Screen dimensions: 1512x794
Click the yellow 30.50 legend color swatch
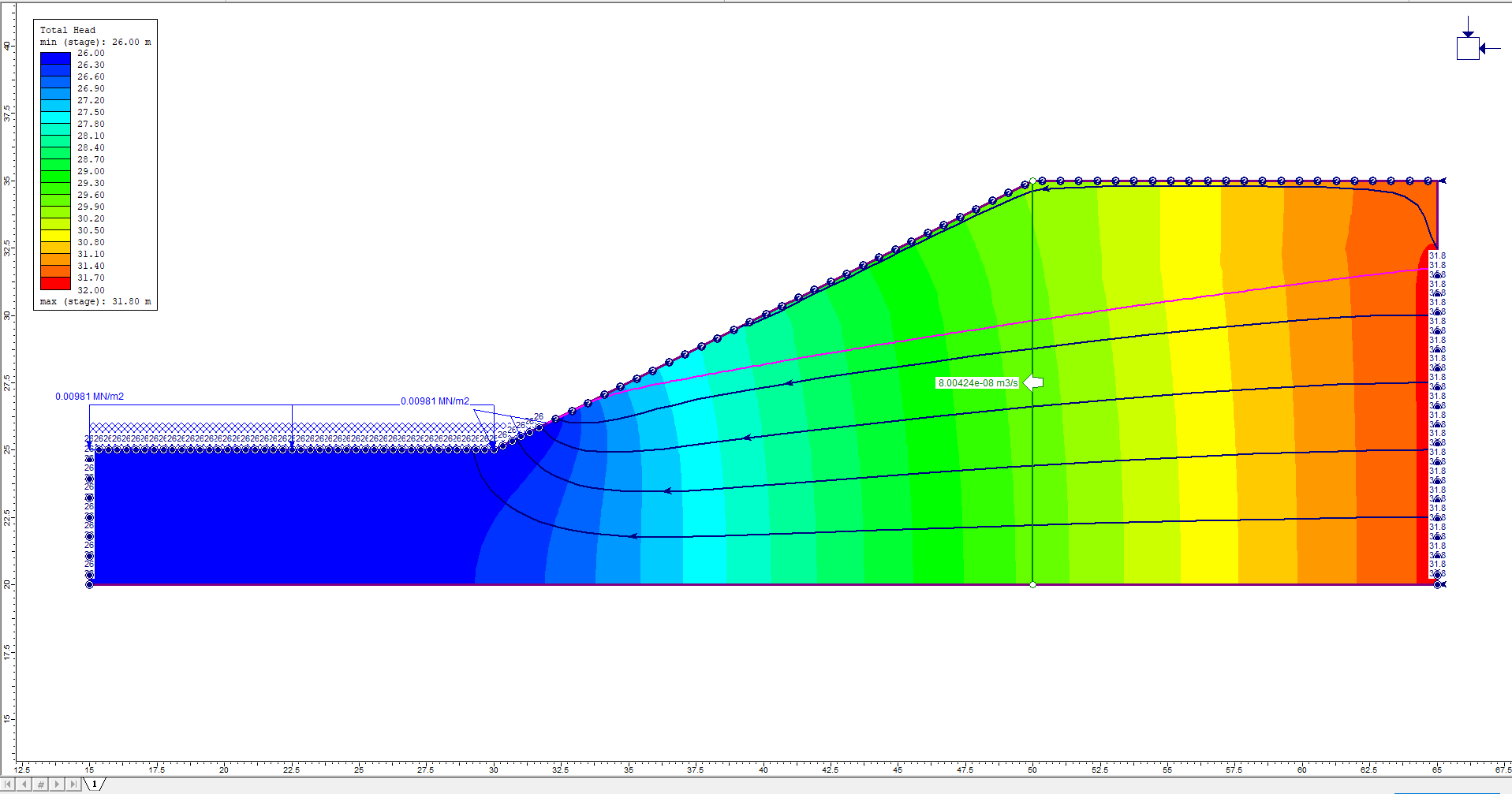[55, 236]
